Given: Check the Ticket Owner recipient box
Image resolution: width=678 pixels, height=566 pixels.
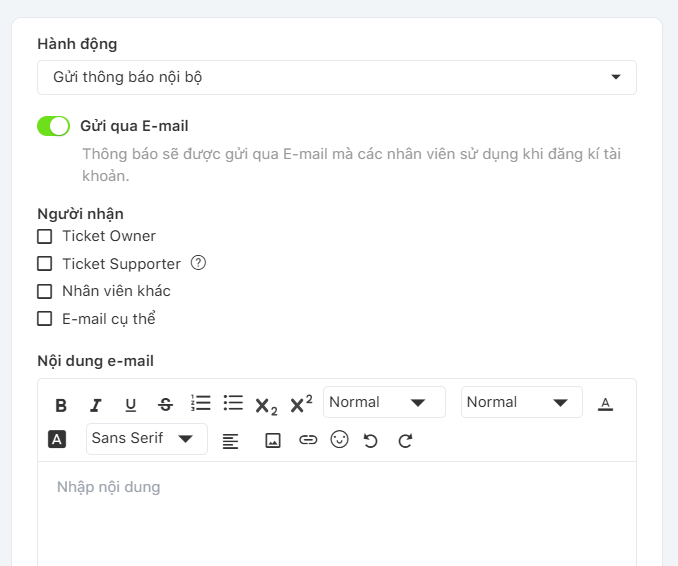Looking at the screenshot, I should click(x=44, y=237).
